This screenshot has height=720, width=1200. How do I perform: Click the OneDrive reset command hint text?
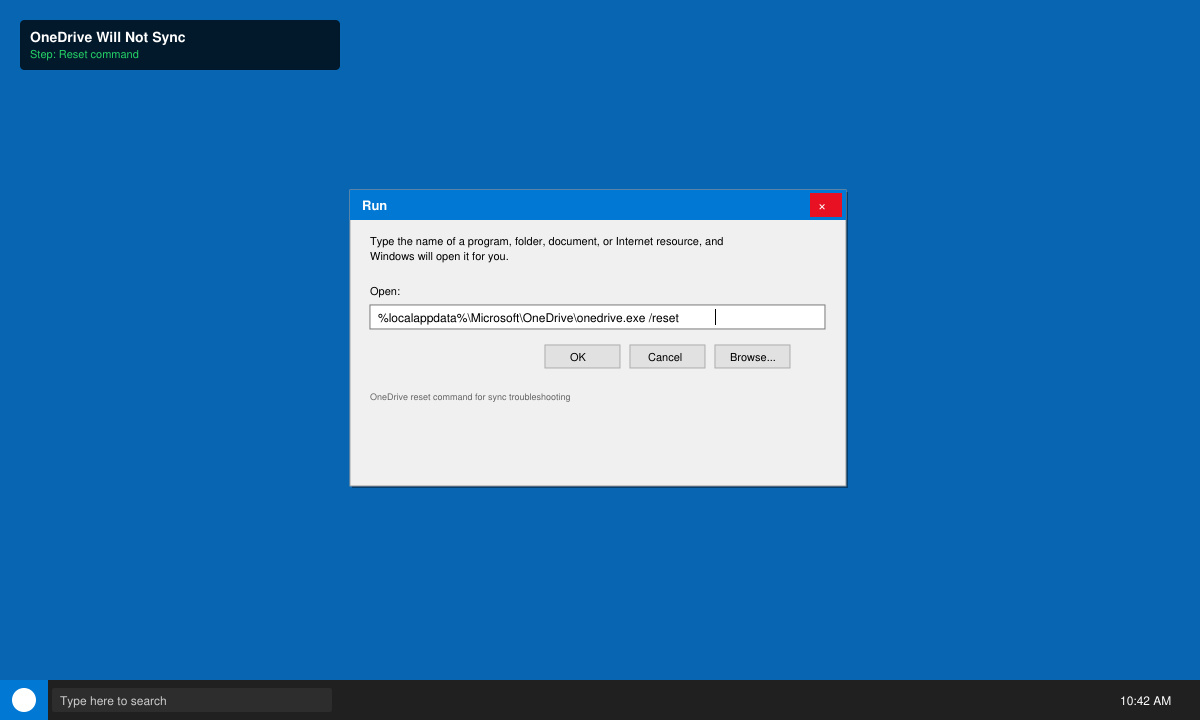pos(470,397)
